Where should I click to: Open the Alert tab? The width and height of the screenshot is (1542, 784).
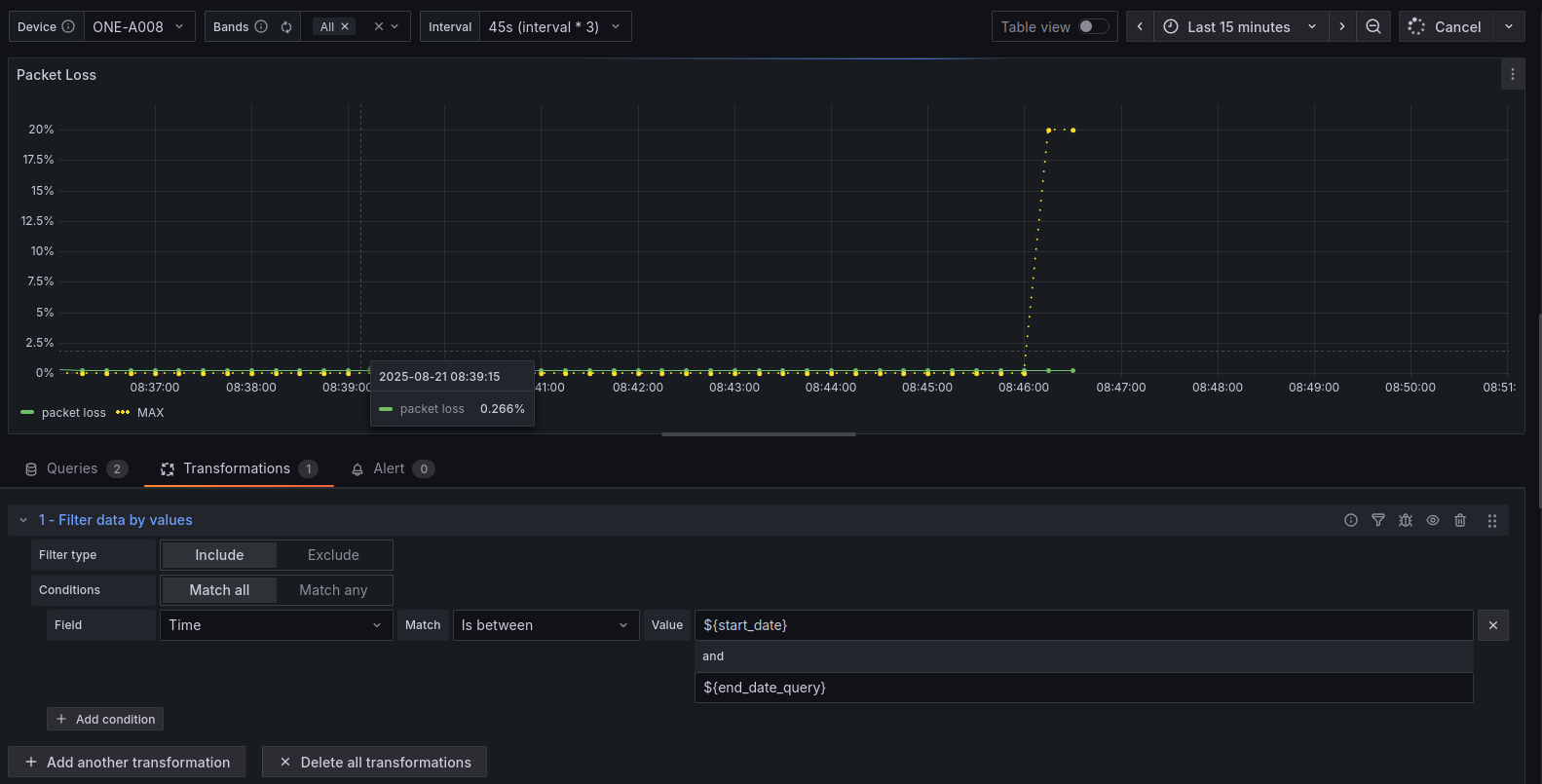393,468
